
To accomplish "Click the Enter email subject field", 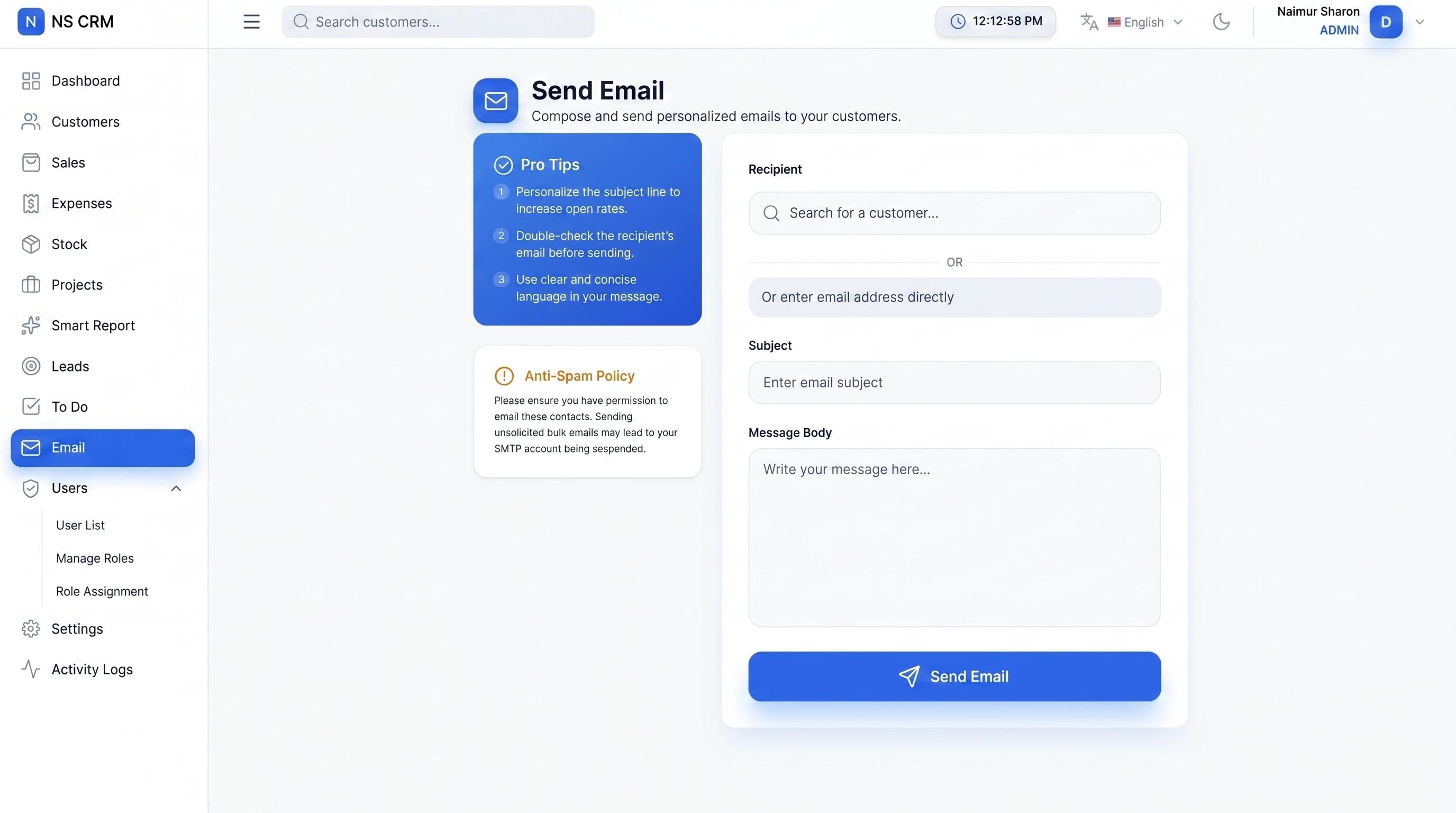I will point(954,383).
